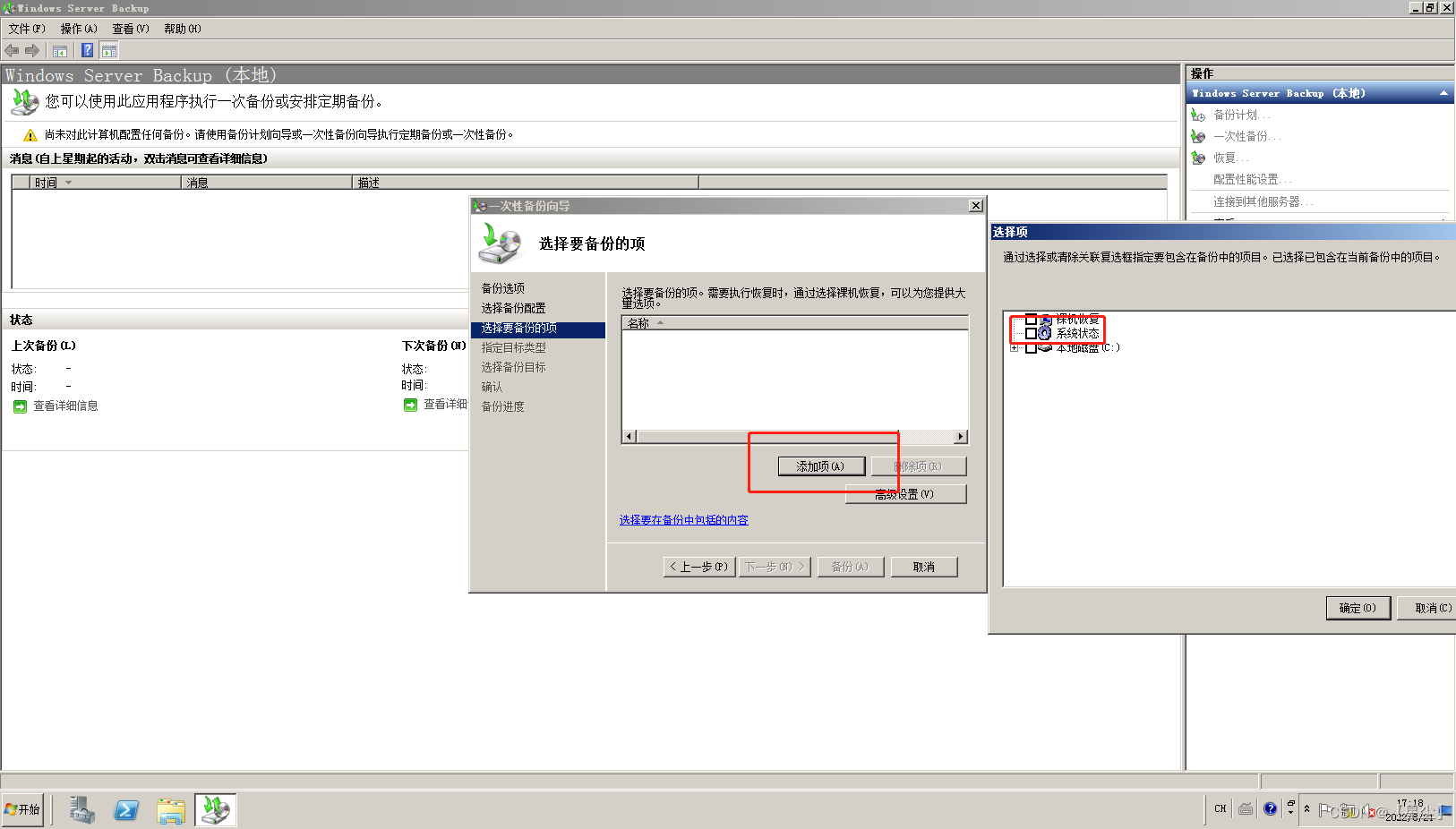Click the horizontal scrollbar right arrow in item list
The width and height of the screenshot is (1456, 829).
(x=961, y=437)
